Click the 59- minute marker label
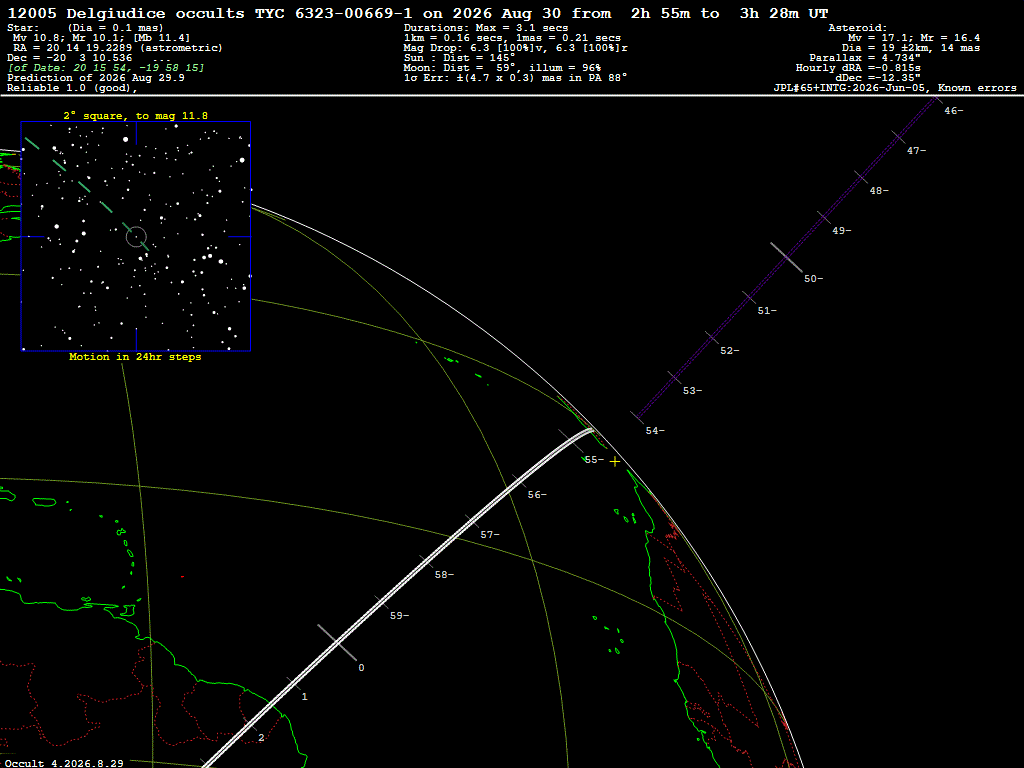 tap(399, 616)
